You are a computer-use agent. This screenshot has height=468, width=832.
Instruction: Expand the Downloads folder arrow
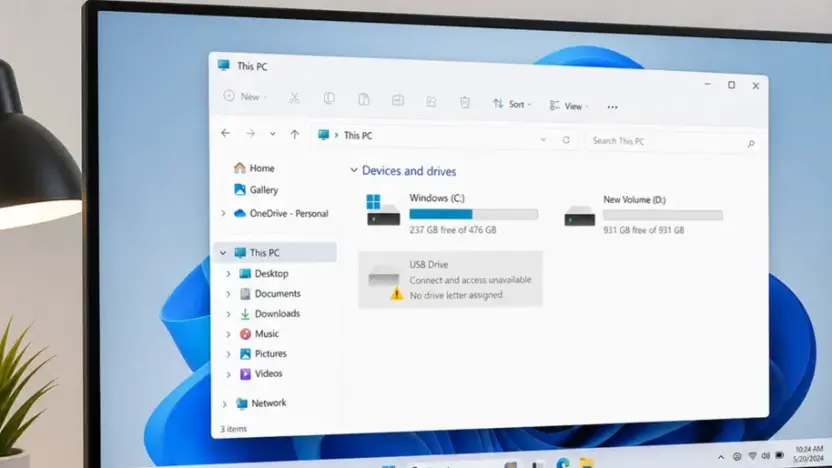click(x=228, y=314)
